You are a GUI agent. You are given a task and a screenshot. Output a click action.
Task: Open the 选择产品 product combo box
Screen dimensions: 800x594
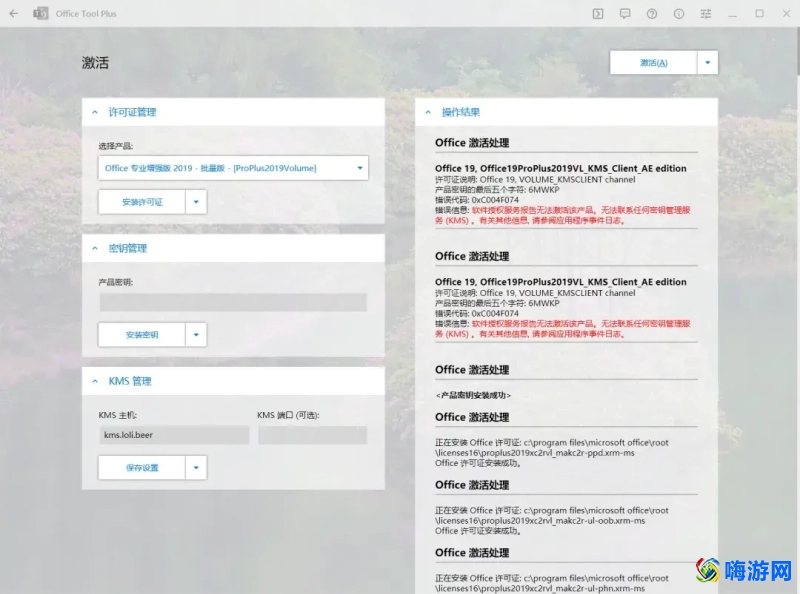(x=233, y=168)
